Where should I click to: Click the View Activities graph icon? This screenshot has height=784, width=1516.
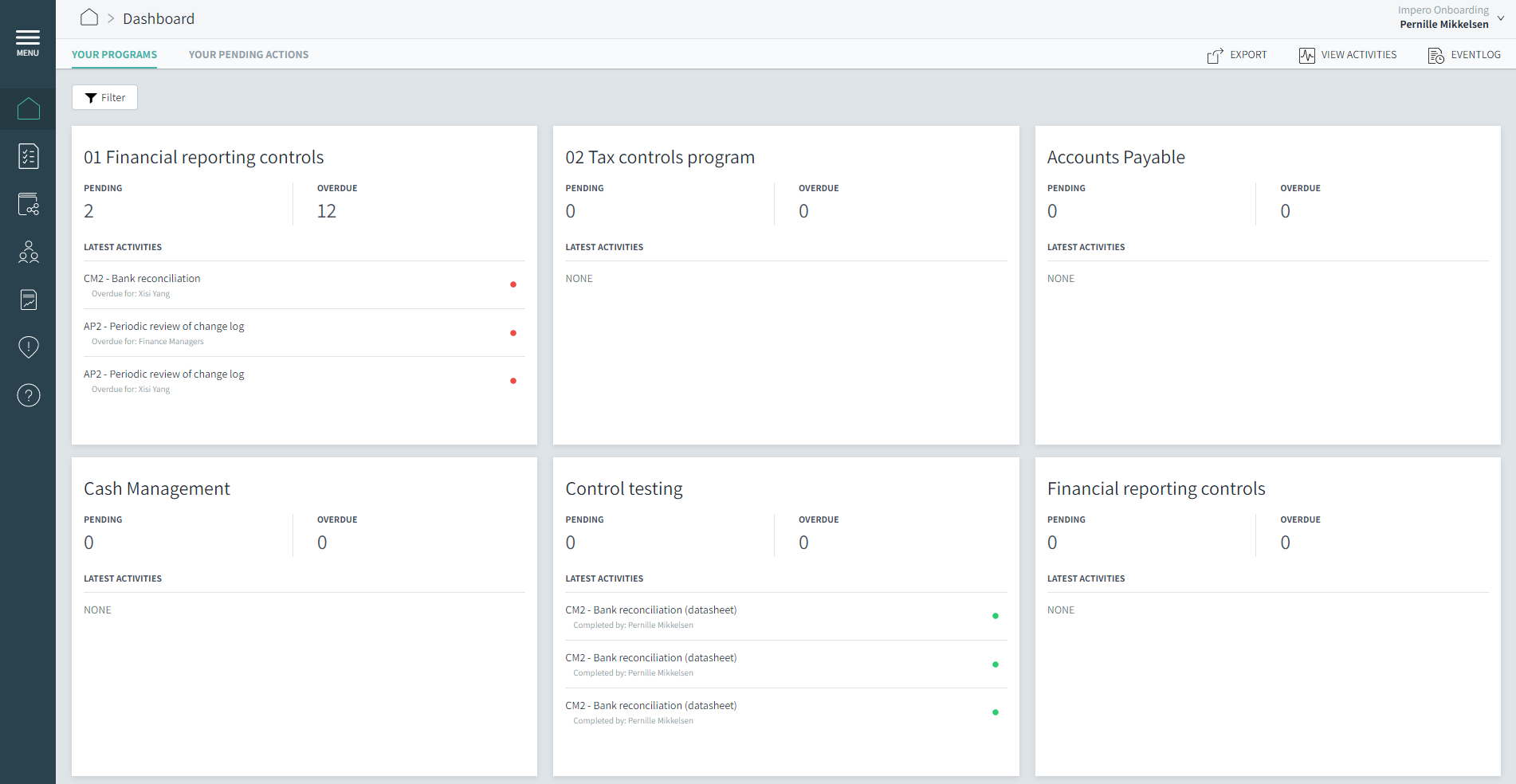[x=1307, y=55]
